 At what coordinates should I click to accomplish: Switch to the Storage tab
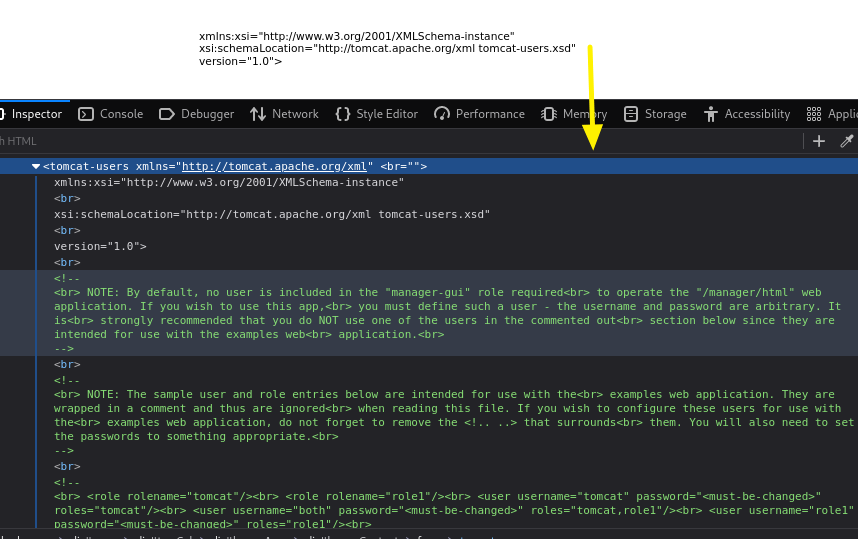(x=655, y=114)
